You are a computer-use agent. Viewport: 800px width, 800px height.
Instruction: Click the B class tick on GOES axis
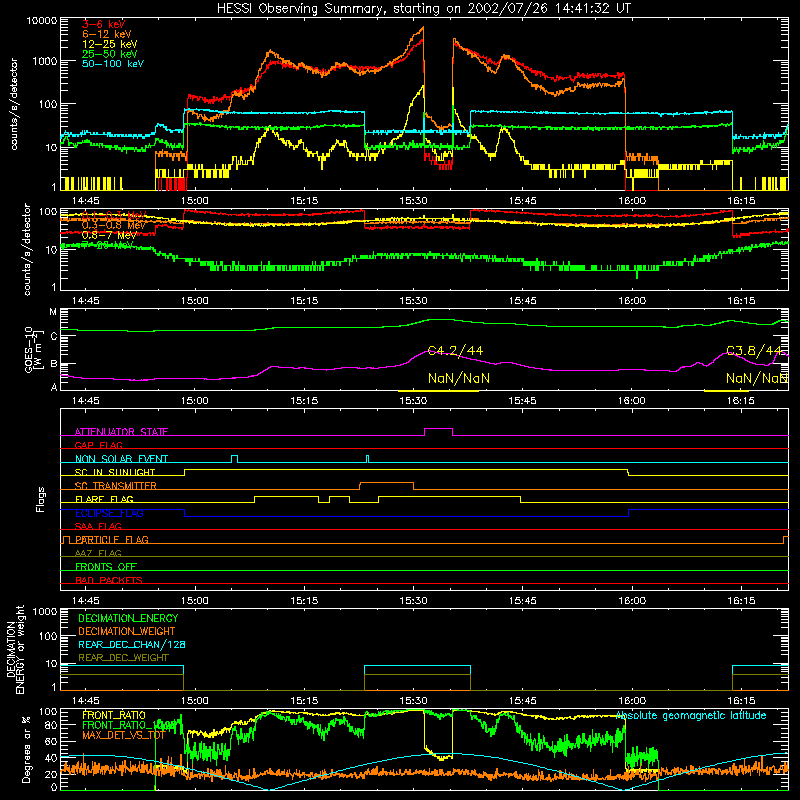(53, 364)
